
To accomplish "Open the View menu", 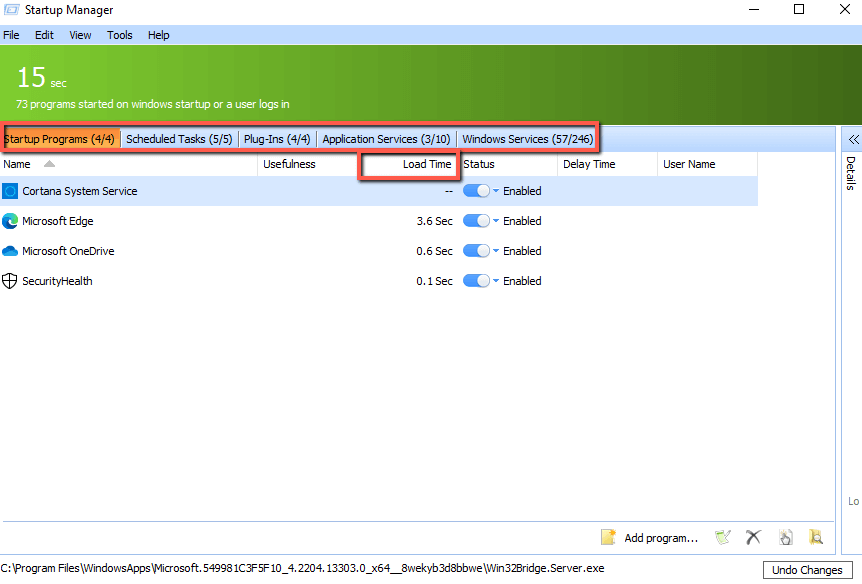I will click(x=80, y=35).
